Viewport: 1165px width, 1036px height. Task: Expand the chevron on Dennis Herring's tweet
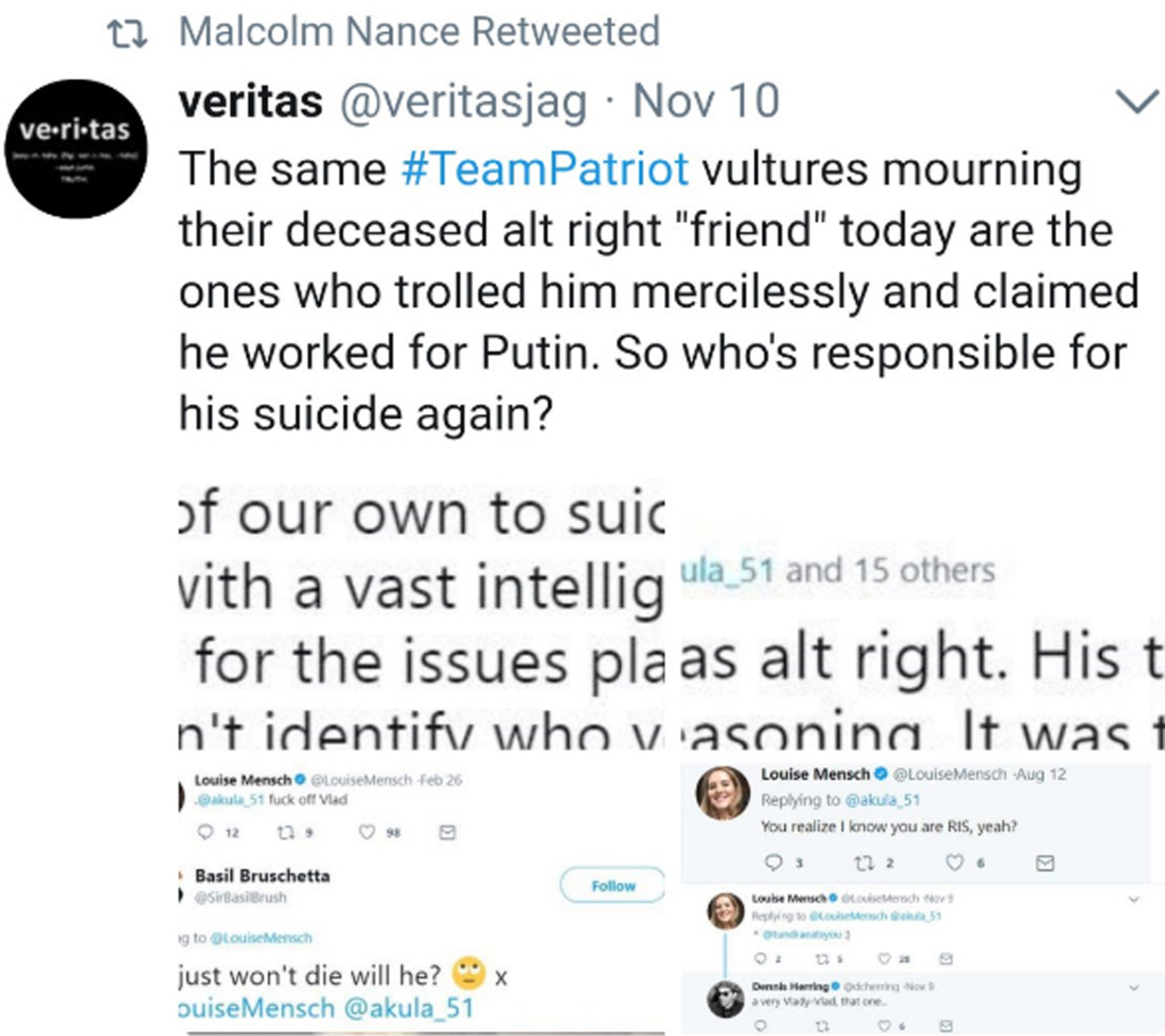pos(1134,987)
